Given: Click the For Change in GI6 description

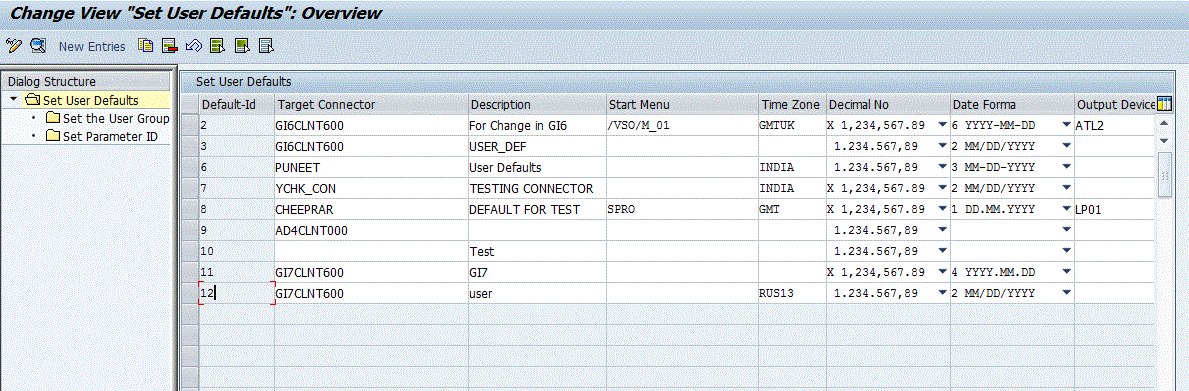Looking at the screenshot, I should 537,126.
